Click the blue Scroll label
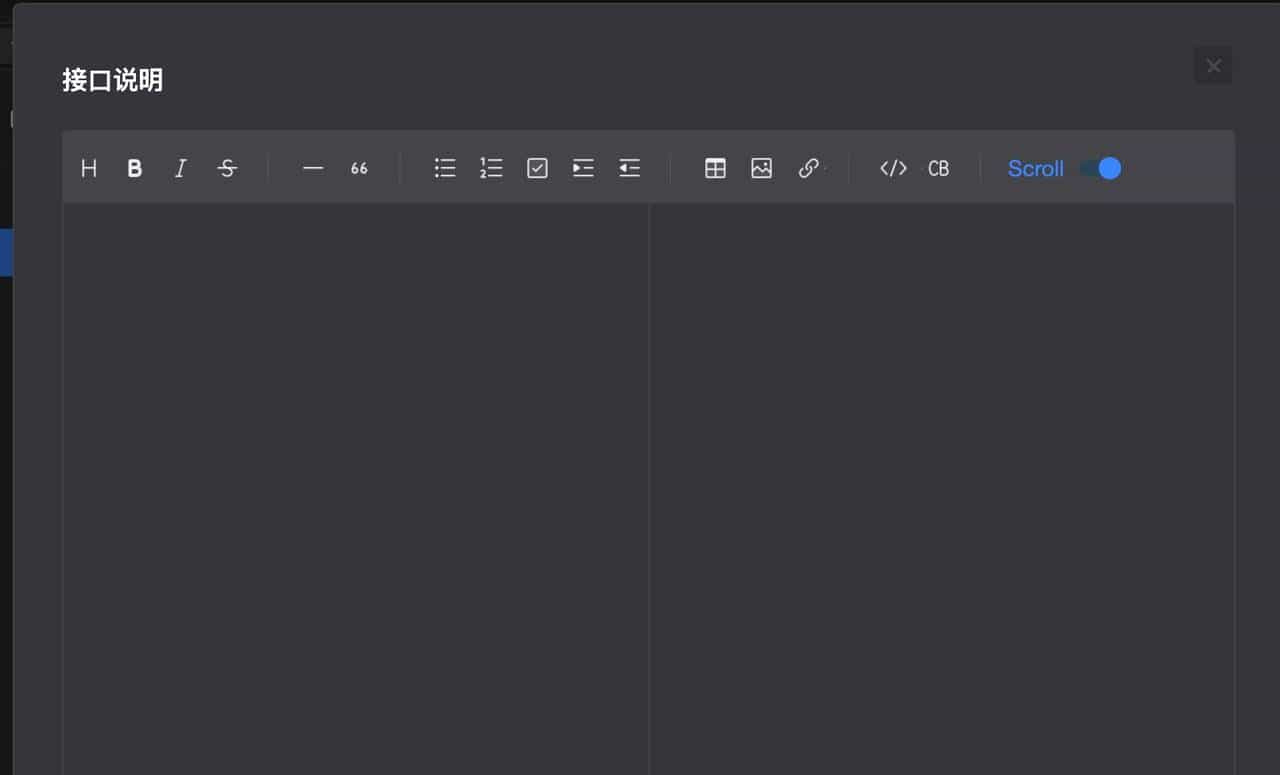Viewport: 1280px width, 775px height. tap(1035, 169)
